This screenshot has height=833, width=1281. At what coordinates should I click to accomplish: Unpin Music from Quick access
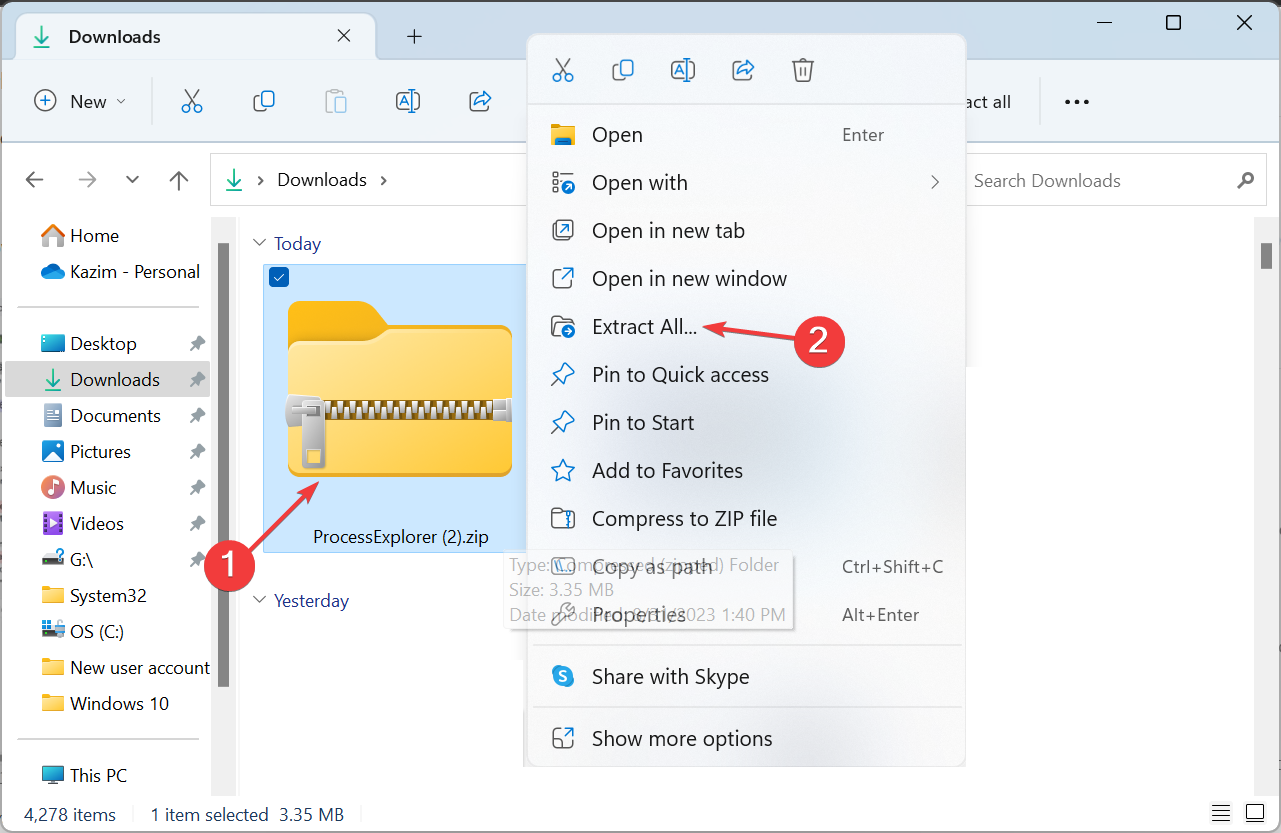[x=197, y=488]
